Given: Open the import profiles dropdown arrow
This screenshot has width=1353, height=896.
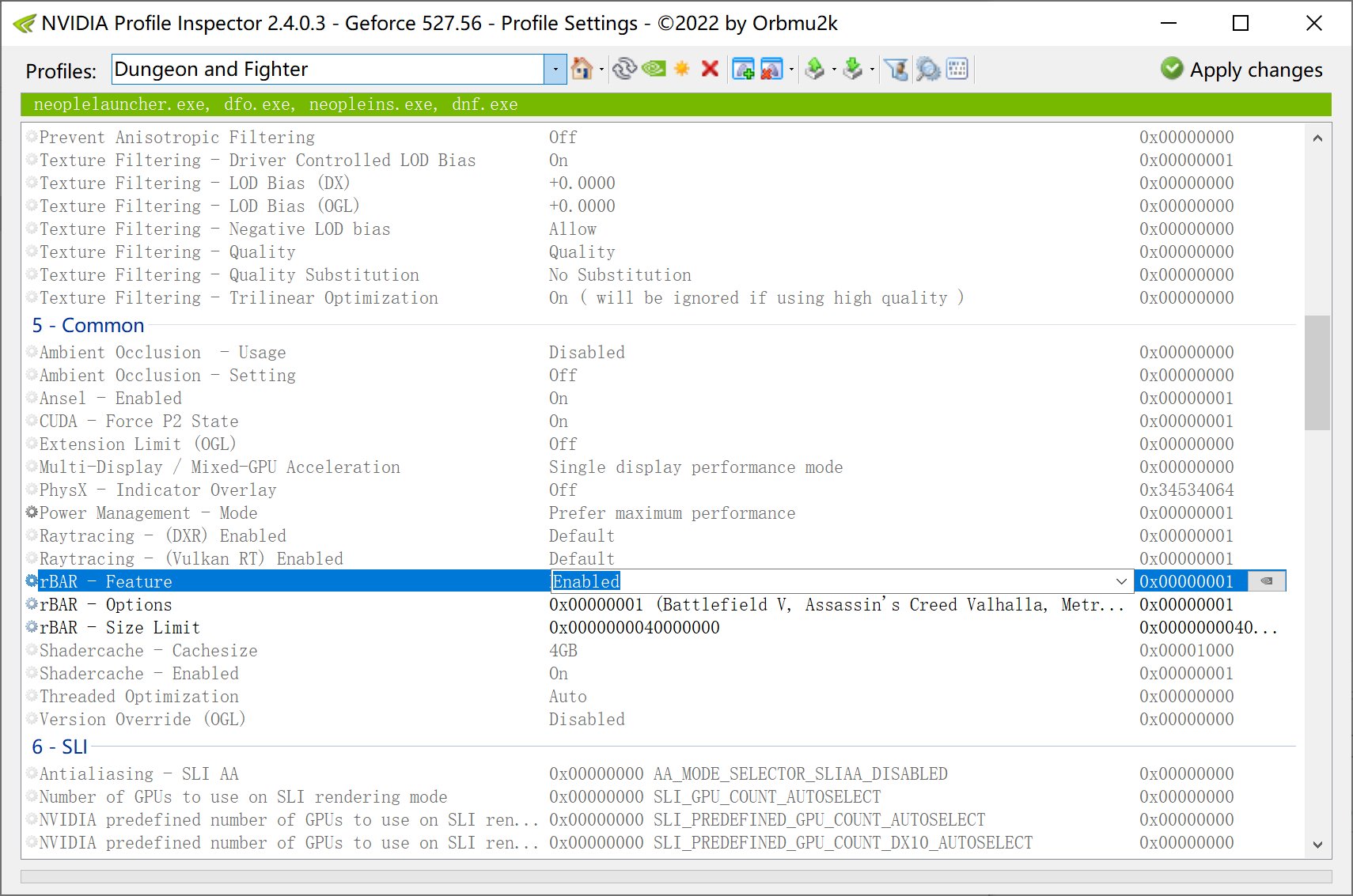Looking at the screenshot, I should (x=872, y=70).
